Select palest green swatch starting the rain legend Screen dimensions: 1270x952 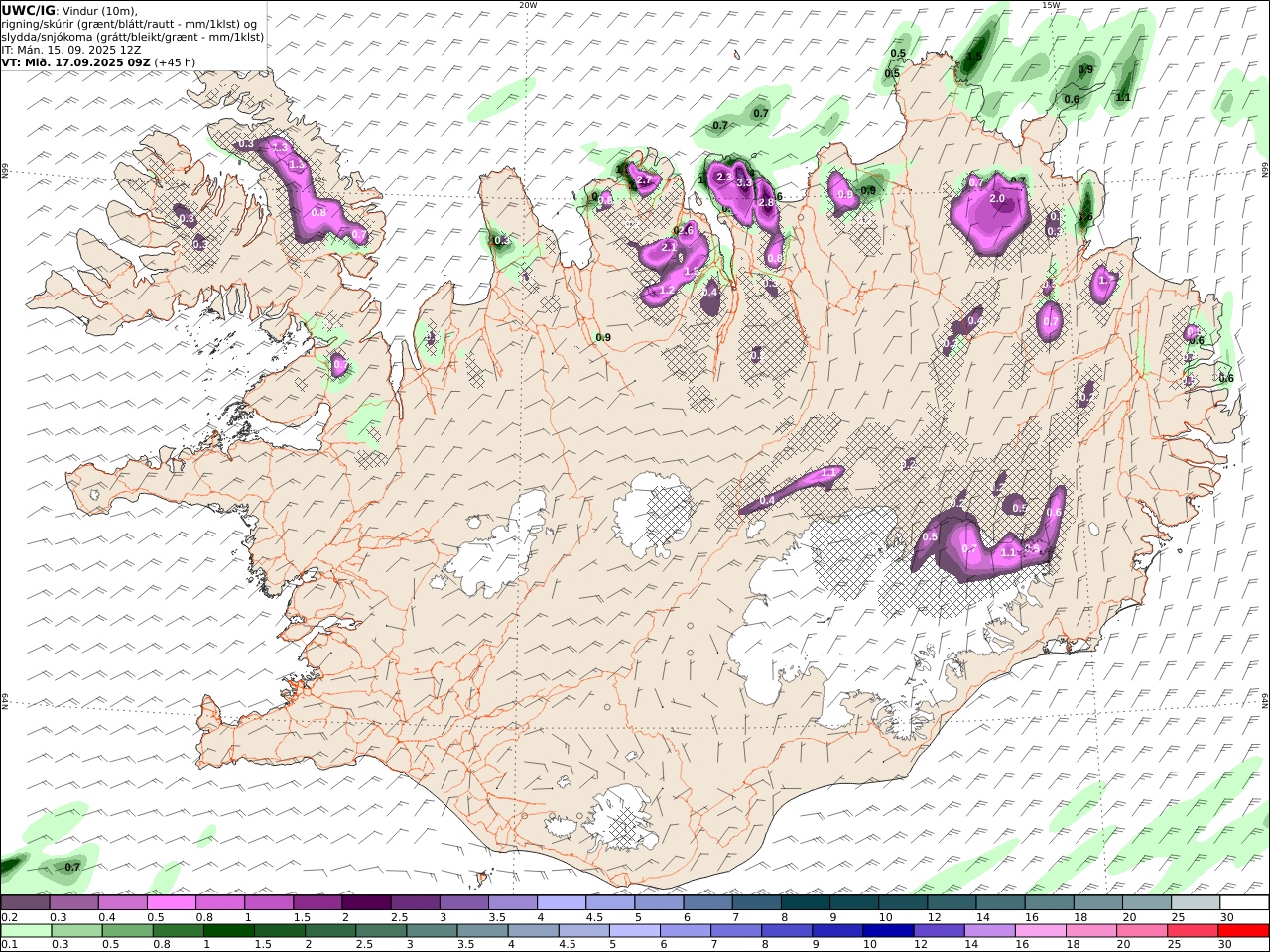[x=26, y=930]
